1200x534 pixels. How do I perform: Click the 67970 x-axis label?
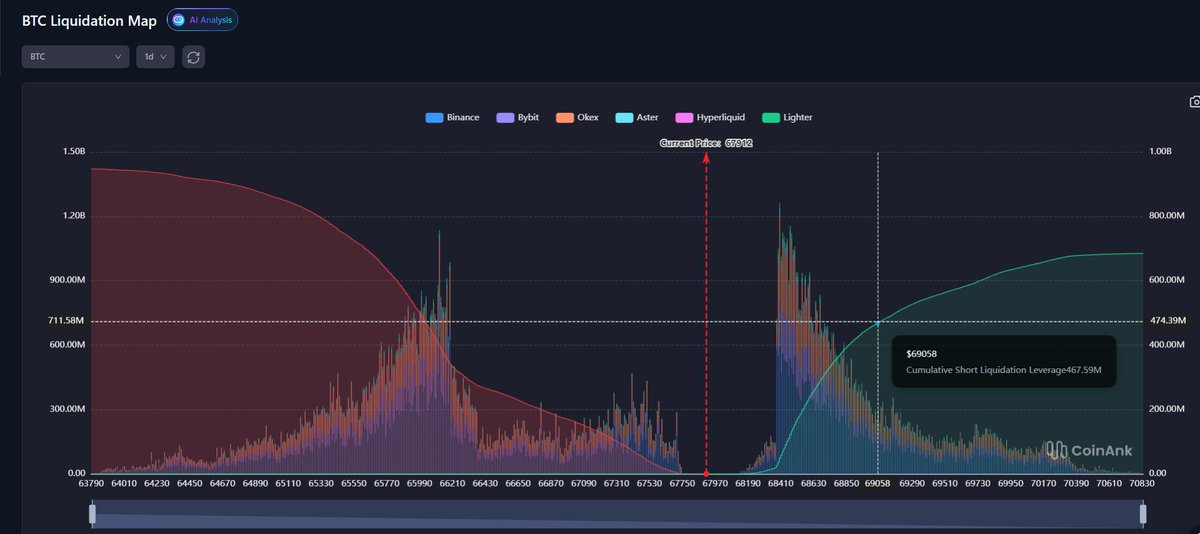(714, 484)
